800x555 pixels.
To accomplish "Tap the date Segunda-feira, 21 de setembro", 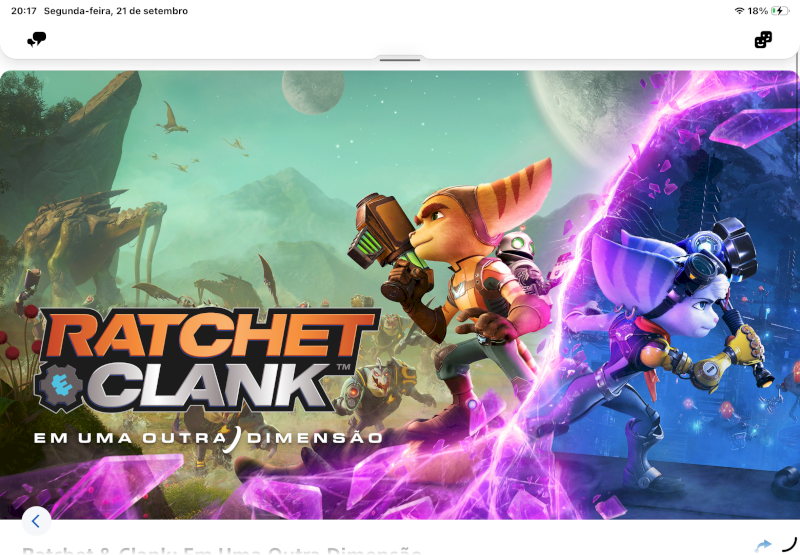I will pos(116,11).
